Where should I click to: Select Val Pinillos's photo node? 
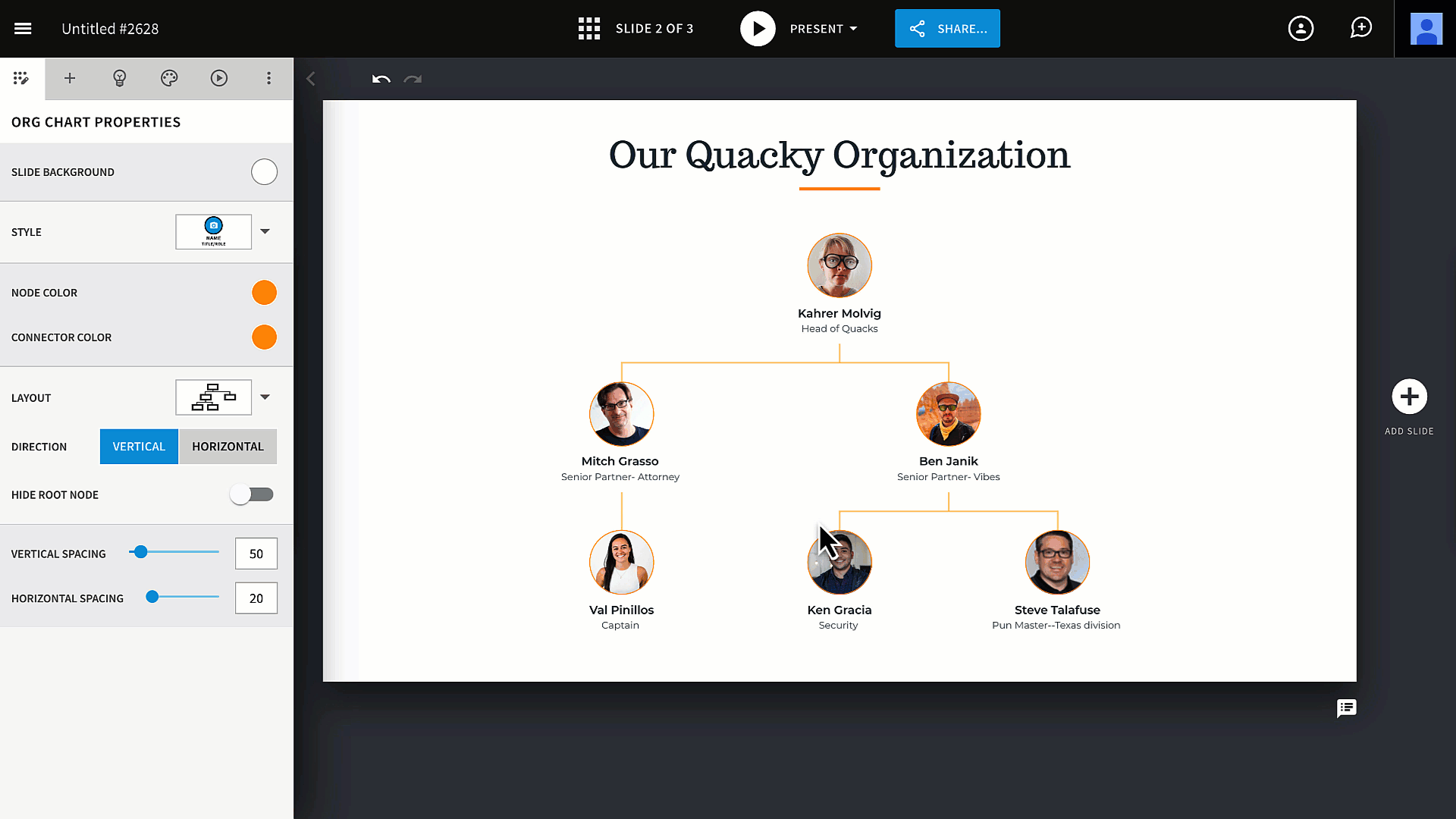621,562
